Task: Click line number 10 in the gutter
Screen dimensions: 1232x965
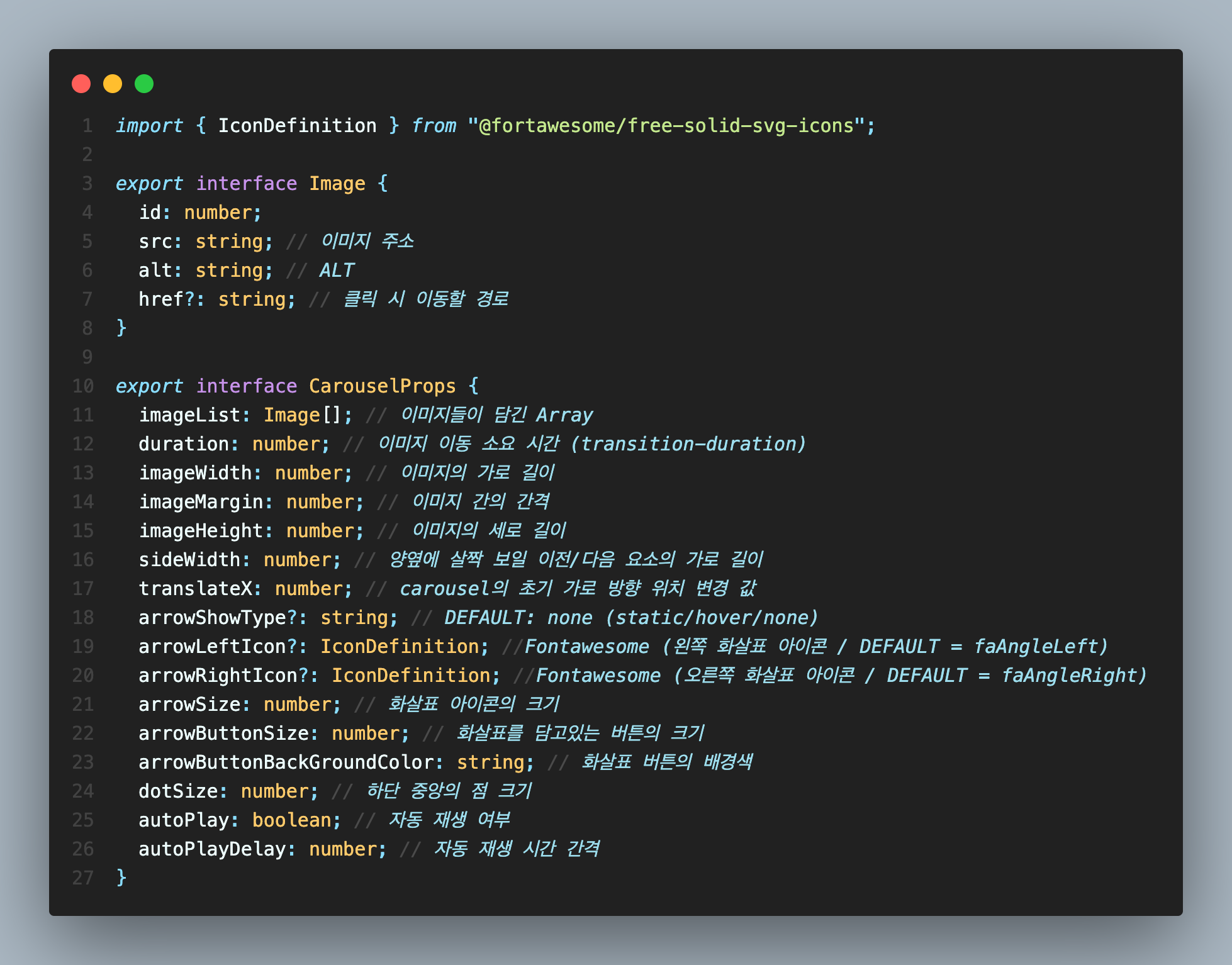Action: (x=83, y=386)
